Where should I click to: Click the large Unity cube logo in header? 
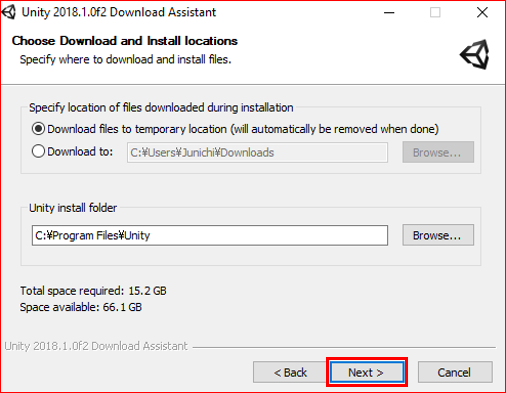pos(475,55)
